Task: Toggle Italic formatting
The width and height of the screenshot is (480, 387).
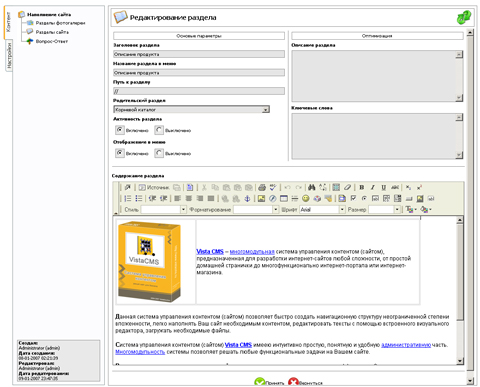Action: click(x=373, y=187)
